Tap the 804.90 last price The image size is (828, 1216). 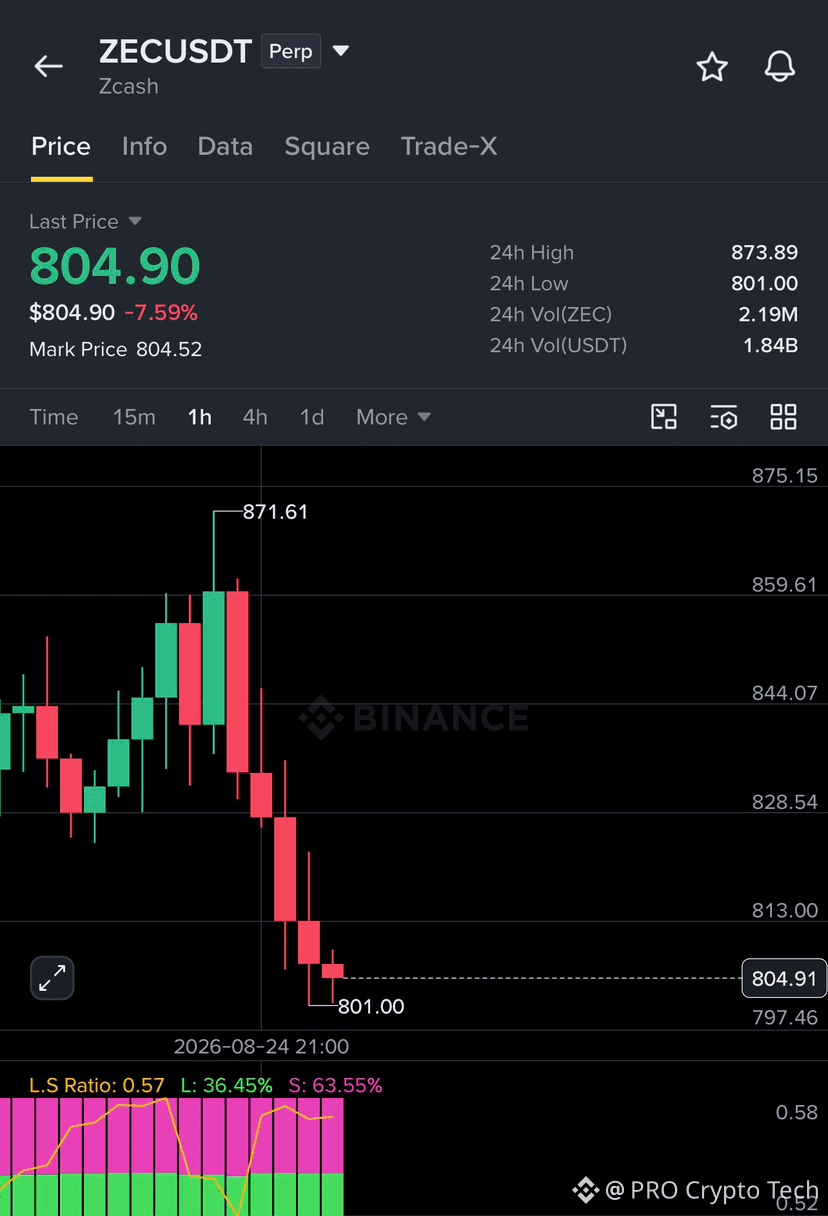click(115, 266)
